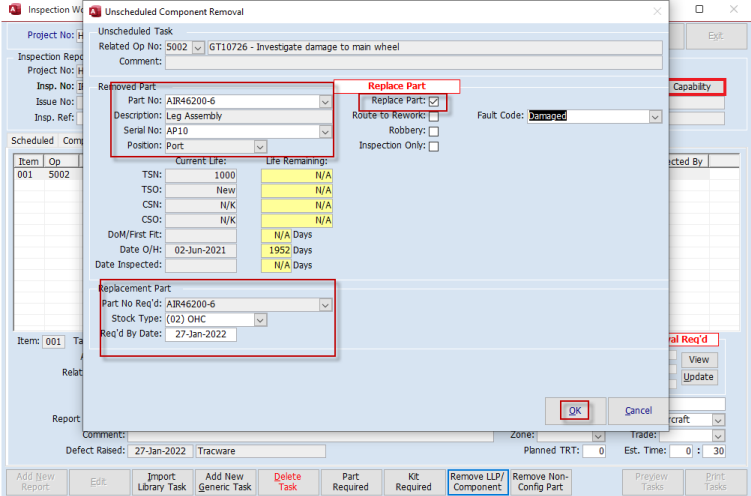
Task: Open the Serial No dropdown list
Action: pyautogui.click(x=325, y=131)
